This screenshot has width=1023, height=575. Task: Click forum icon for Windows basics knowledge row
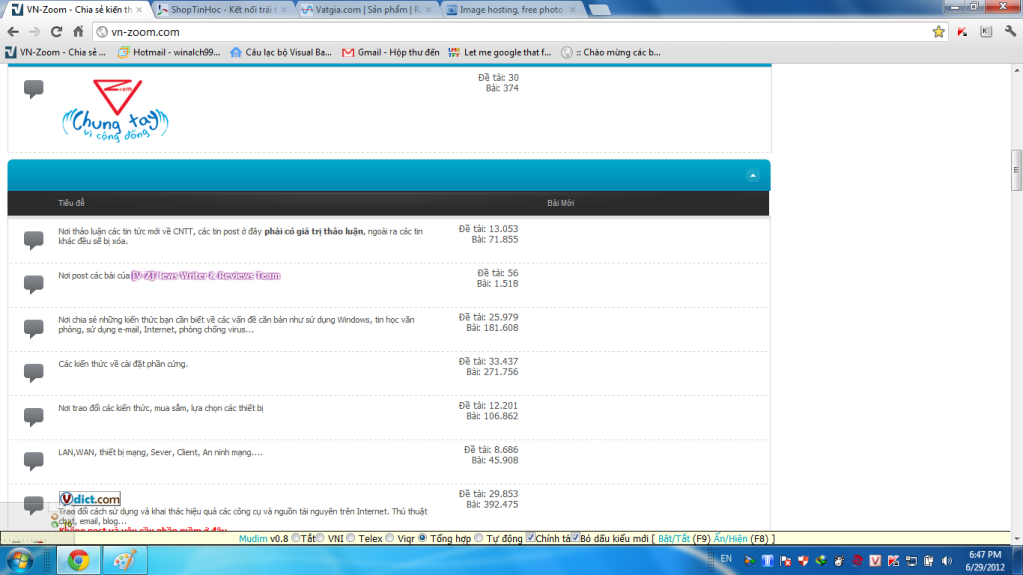pos(33,328)
